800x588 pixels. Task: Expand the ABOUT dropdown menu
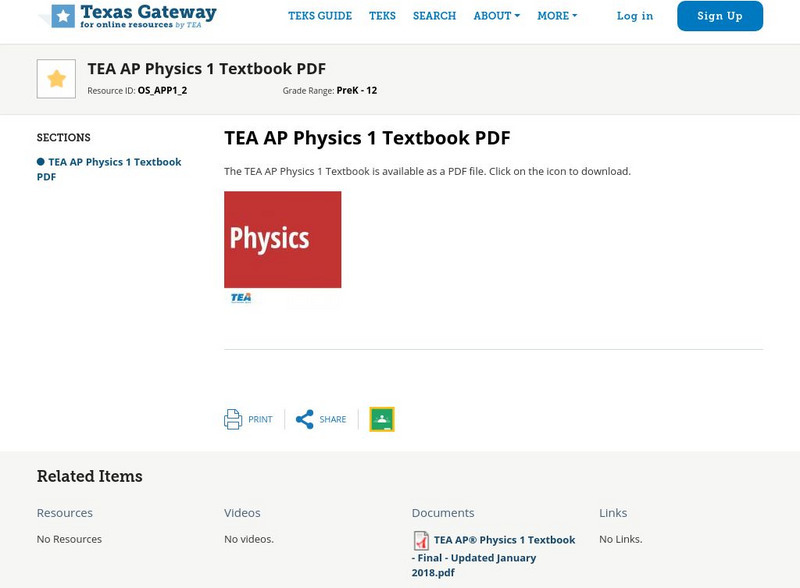[495, 16]
